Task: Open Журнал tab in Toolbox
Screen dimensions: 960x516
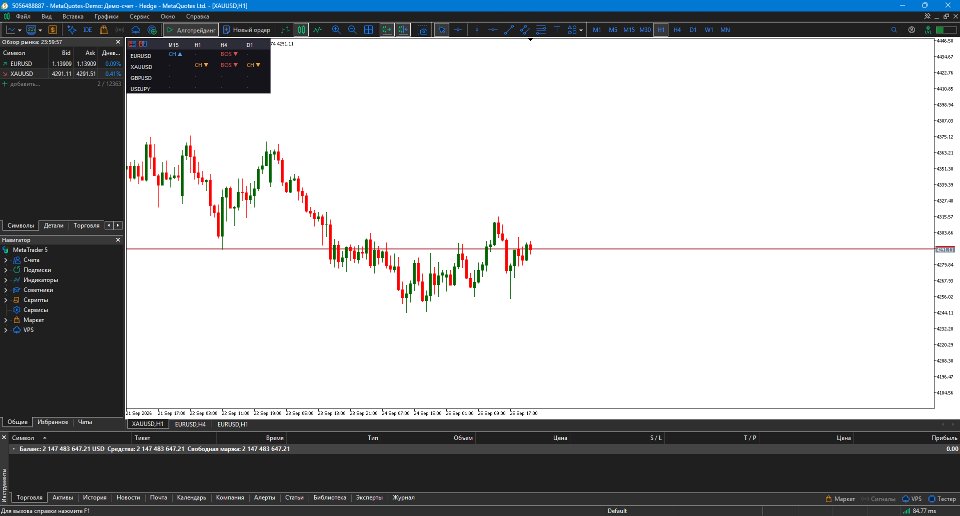Action: point(403,498)
